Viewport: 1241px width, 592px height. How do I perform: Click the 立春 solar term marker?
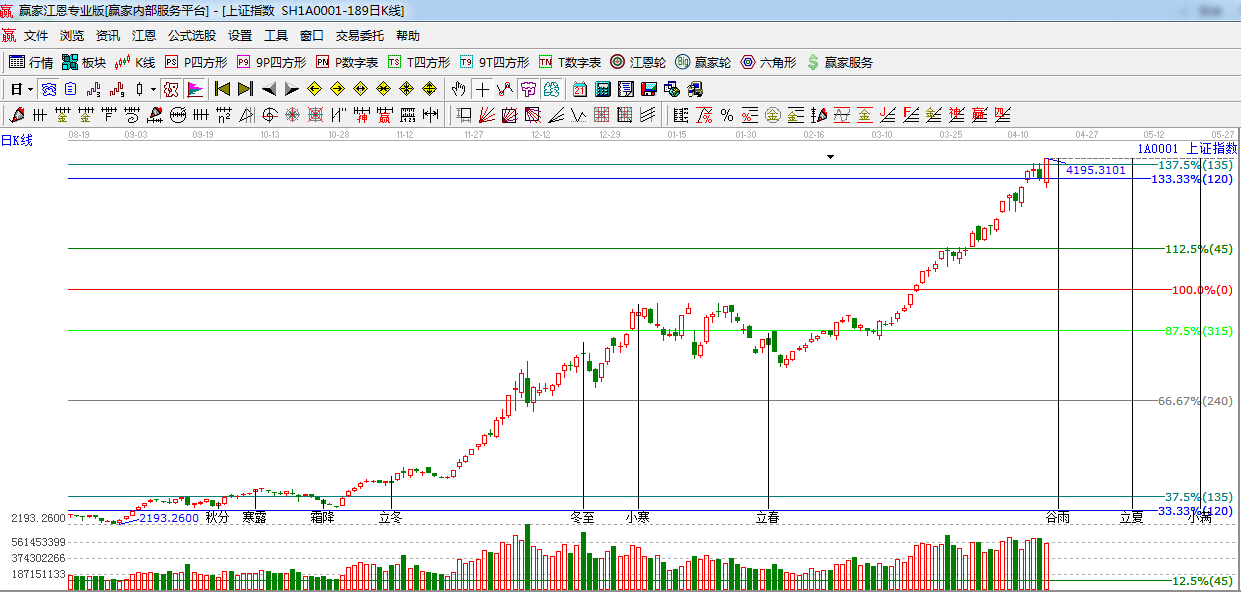[x=768, y=517]
